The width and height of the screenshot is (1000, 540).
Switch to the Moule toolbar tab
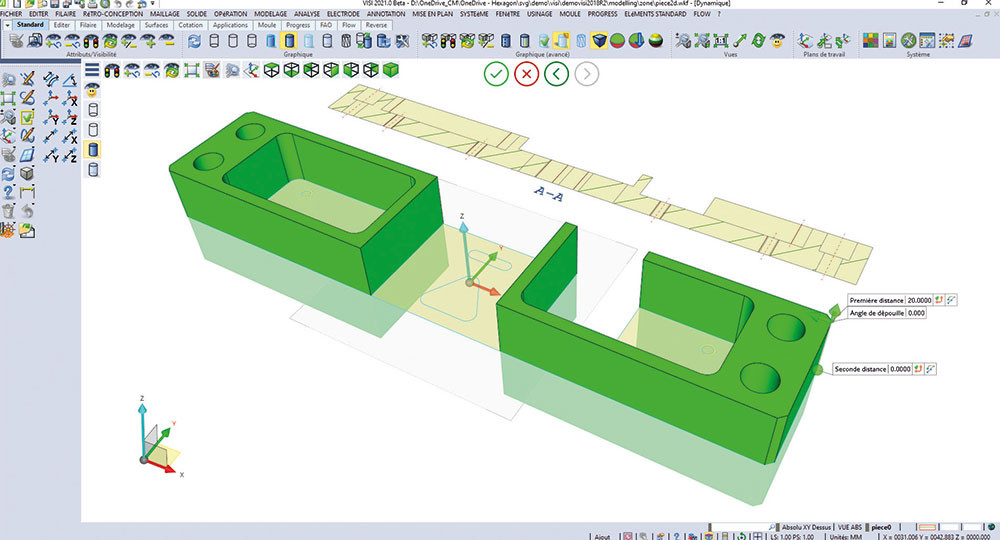[267, 25]
